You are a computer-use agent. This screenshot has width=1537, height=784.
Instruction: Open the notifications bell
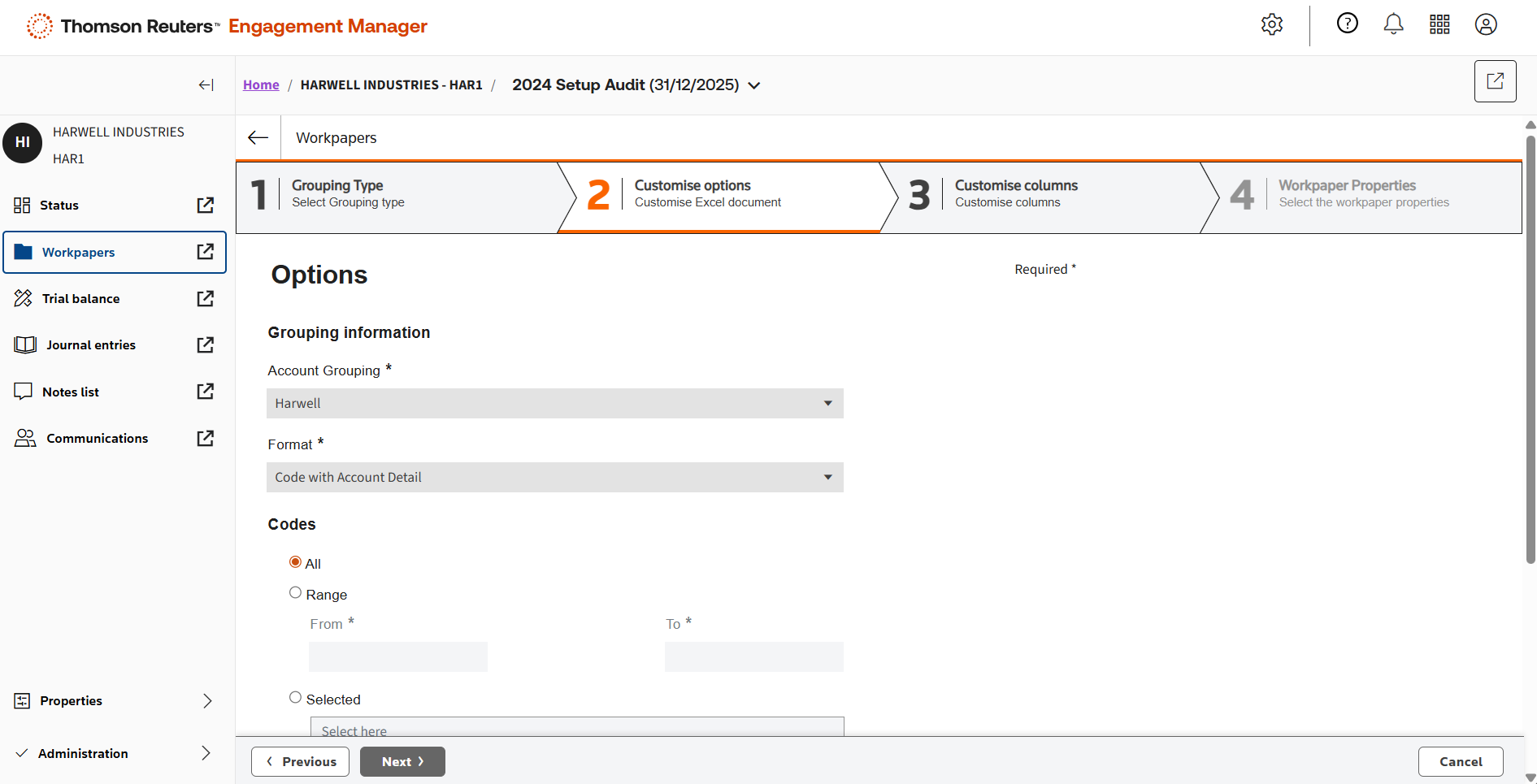(1393, 24)
